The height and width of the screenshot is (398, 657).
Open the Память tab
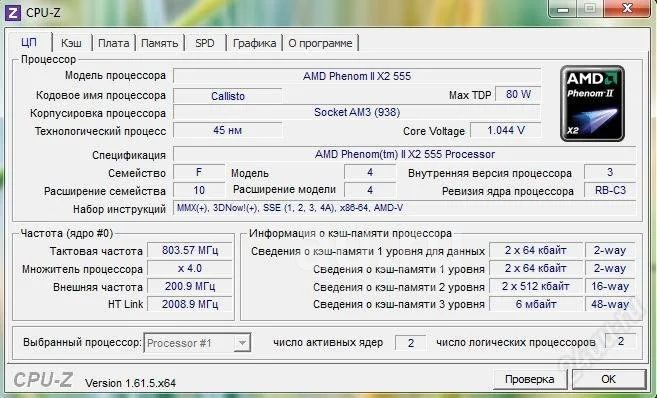159,43
